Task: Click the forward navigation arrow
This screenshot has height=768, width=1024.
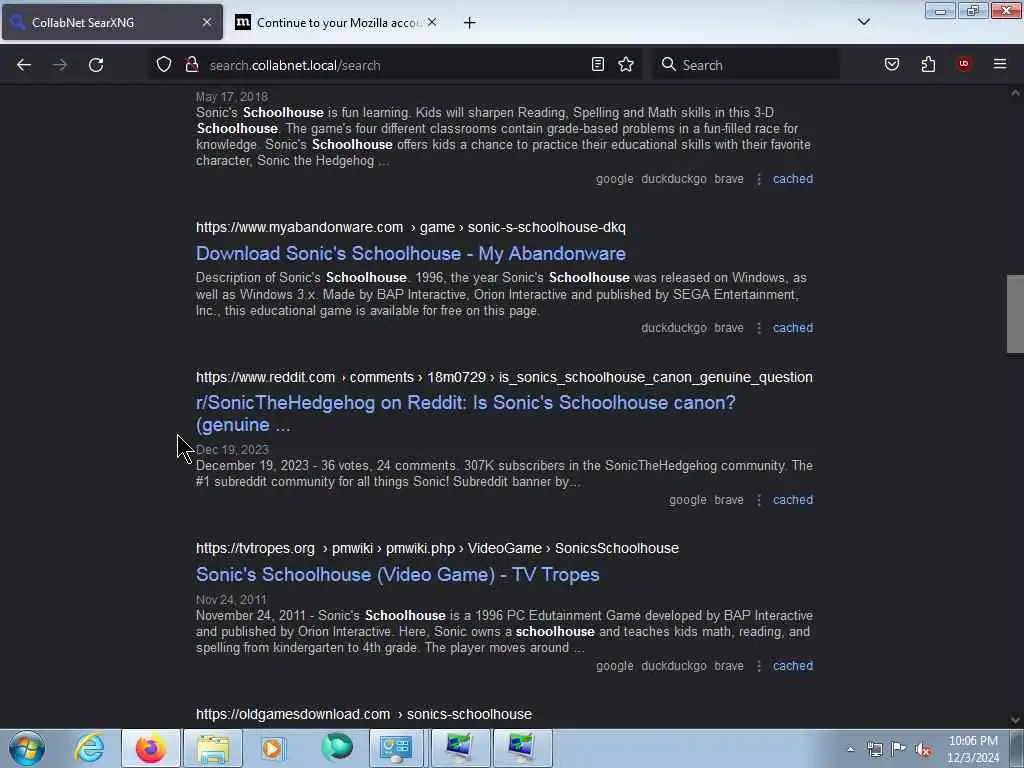Action: (59, 65)
